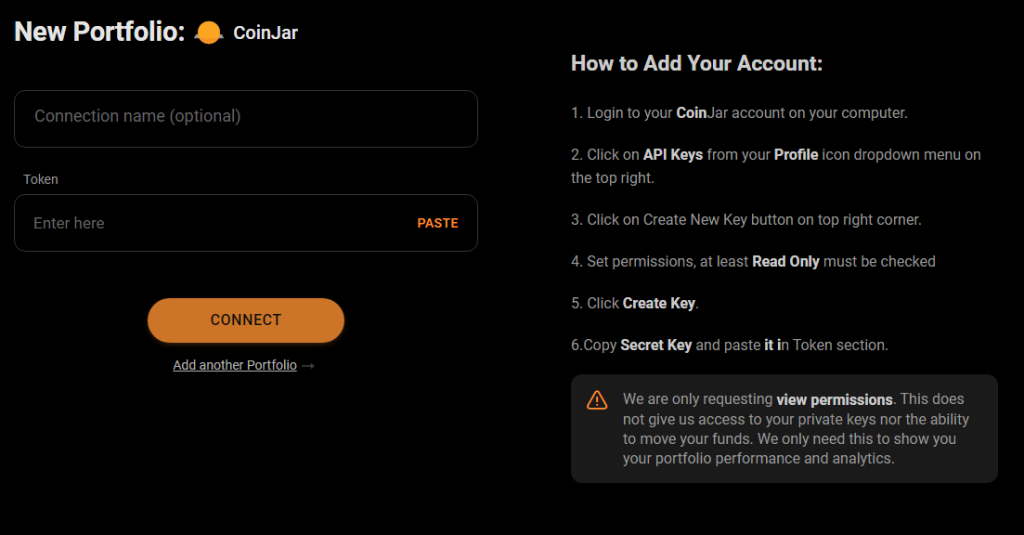1024x535 pixels.
Task: Click the bold 'view permissions' text
Action: pos(834,399)
